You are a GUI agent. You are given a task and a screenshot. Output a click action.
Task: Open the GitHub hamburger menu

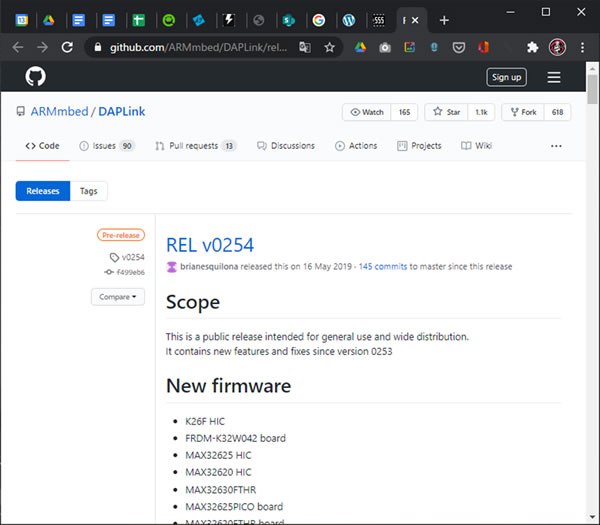[x=554, y=77]
